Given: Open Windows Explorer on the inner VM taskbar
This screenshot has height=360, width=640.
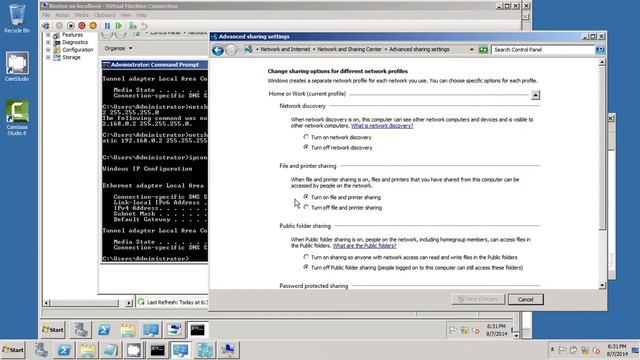Looking at the screenshot, I should coord(128,329).
